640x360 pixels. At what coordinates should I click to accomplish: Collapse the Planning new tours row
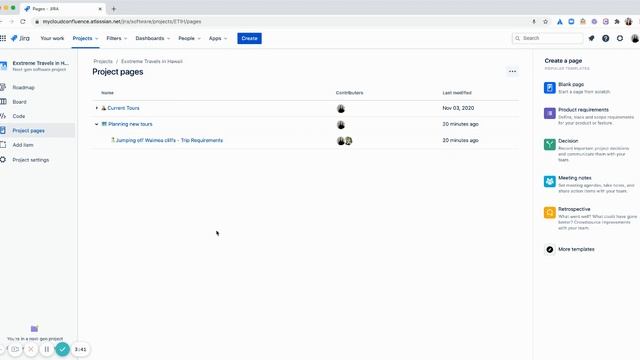click(97, 124)
